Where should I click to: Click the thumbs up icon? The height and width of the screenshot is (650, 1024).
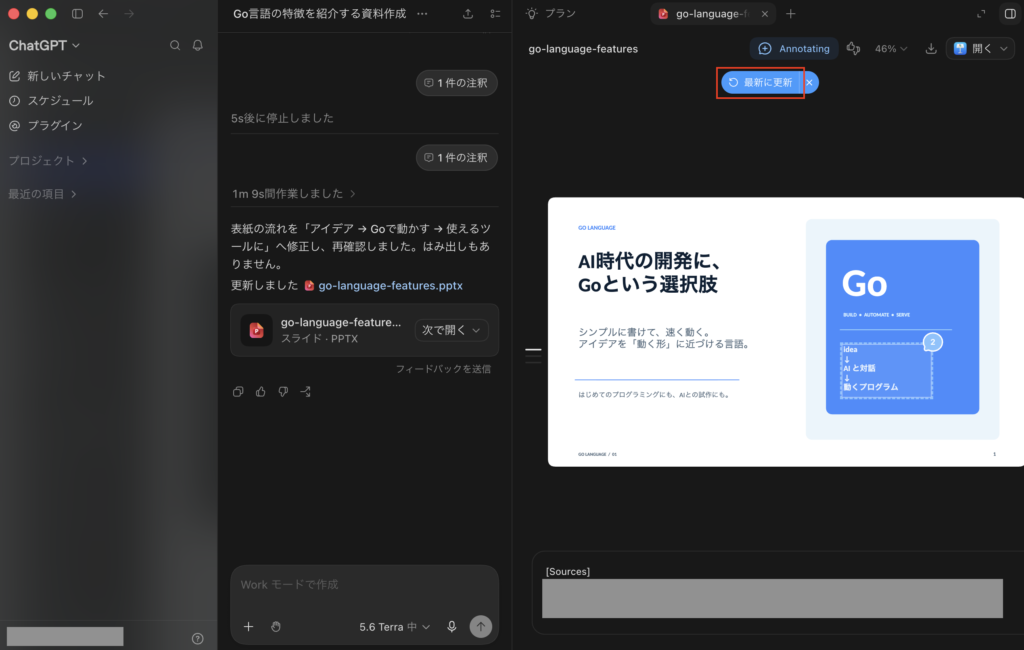[x=261, y=391]
